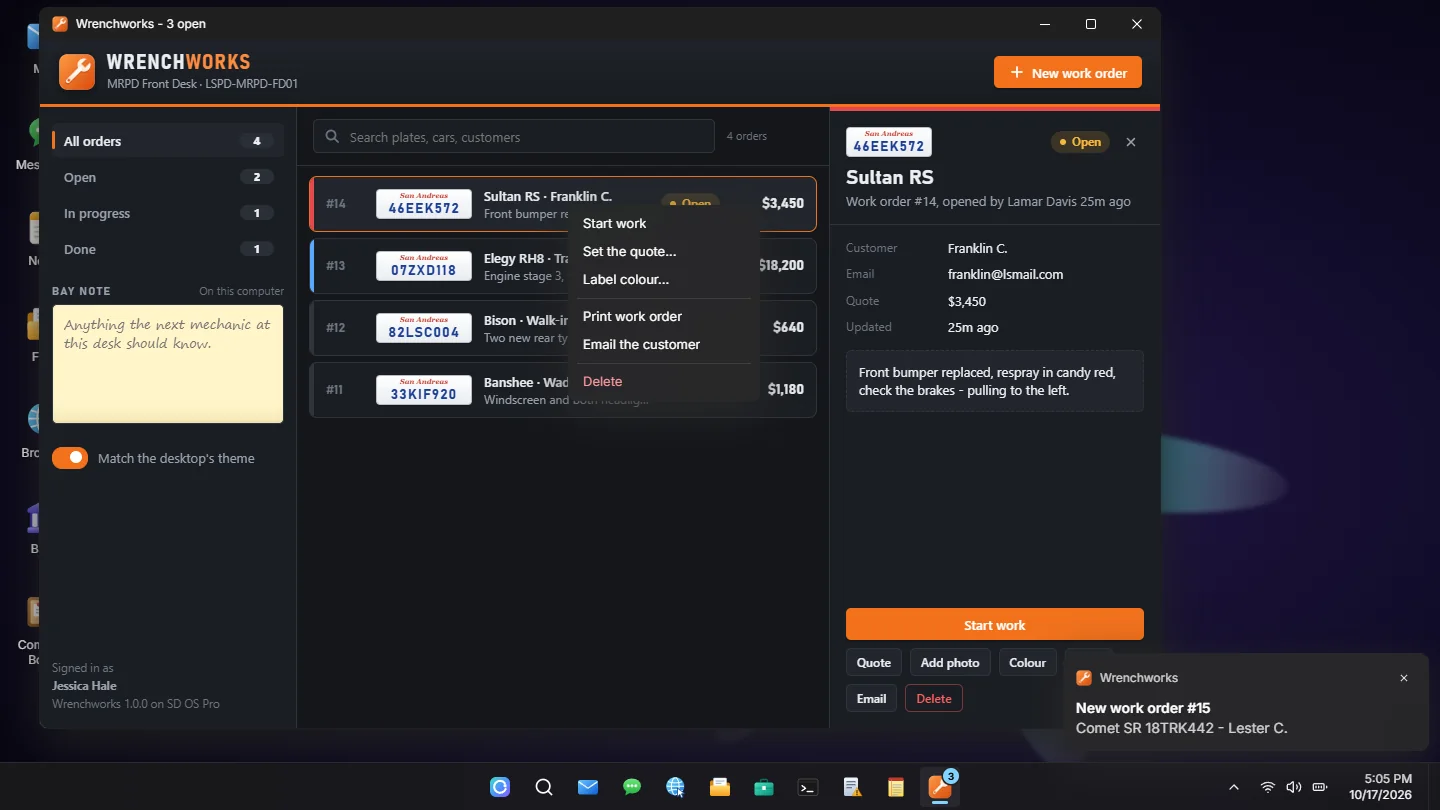Launch the globe browser icon on taskbar
1440x810 pixels.
point(676,787)
